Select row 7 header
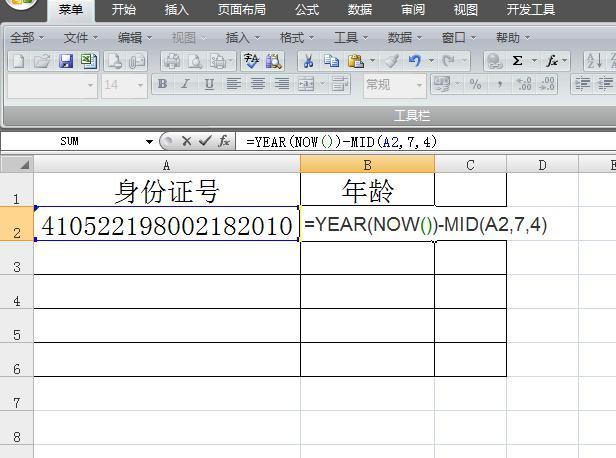Image resolution: width=616 pixels, height=458 pixels. click(16, 394)
